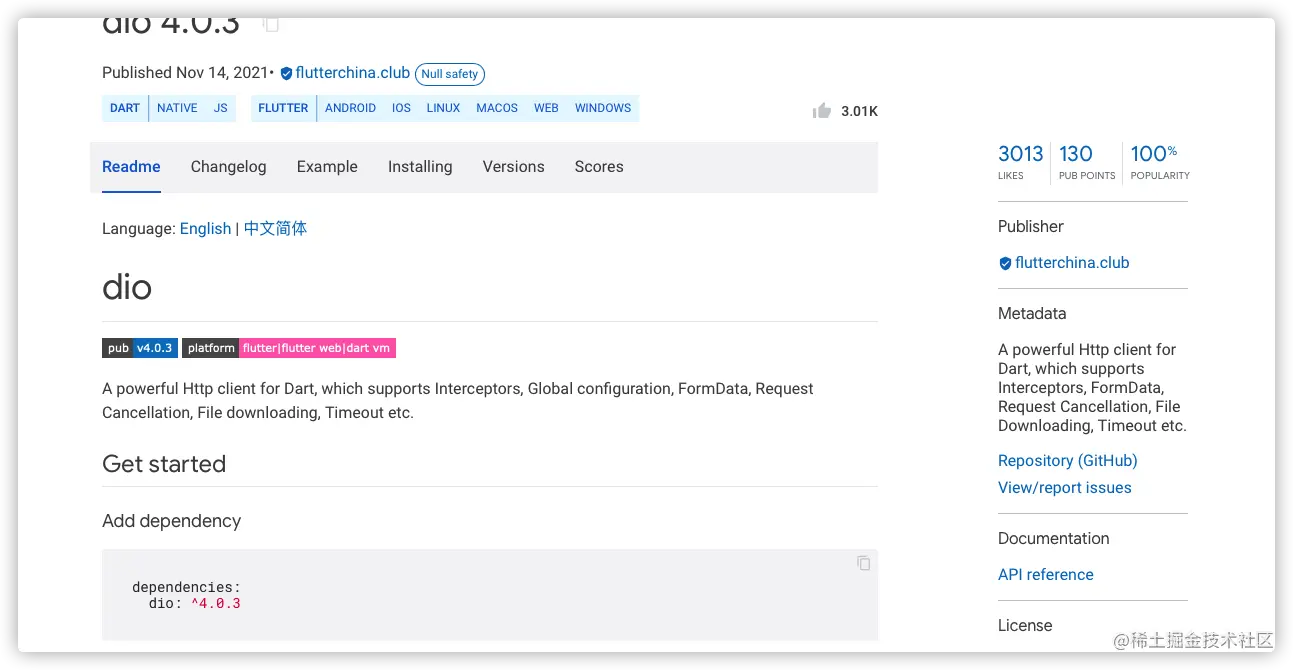
Task: Open the Example tab
Action: (327, 167)
